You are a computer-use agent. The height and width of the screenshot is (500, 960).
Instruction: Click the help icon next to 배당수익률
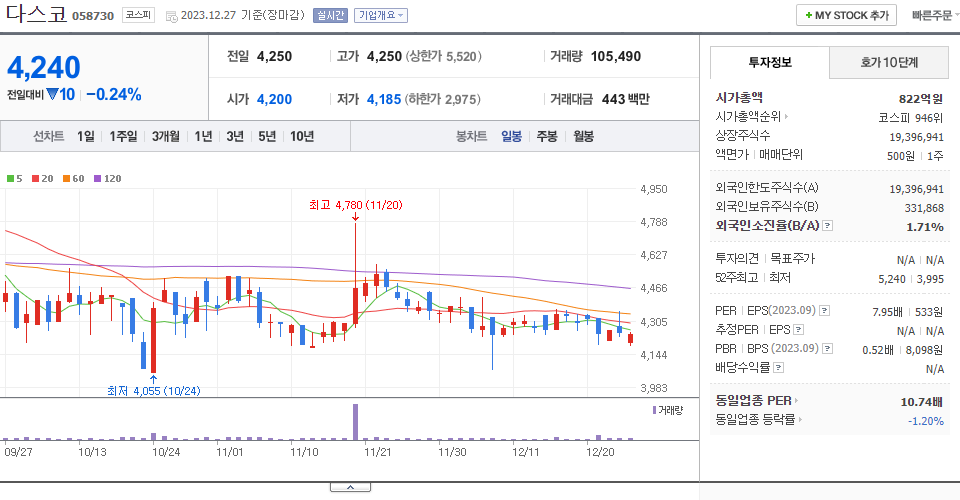pyautogui.click(x=778, y=368)
